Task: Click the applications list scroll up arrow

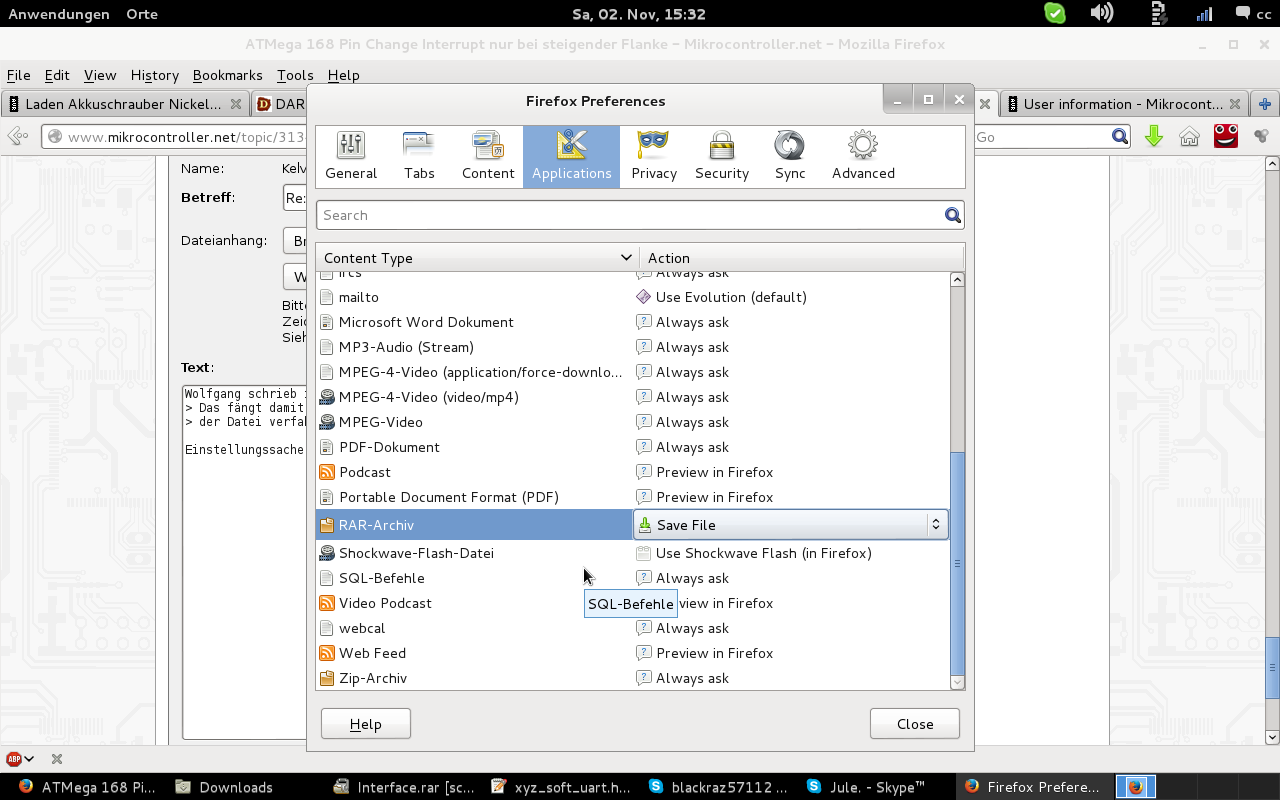Action: pyautogui.click(x=957, y=279)
